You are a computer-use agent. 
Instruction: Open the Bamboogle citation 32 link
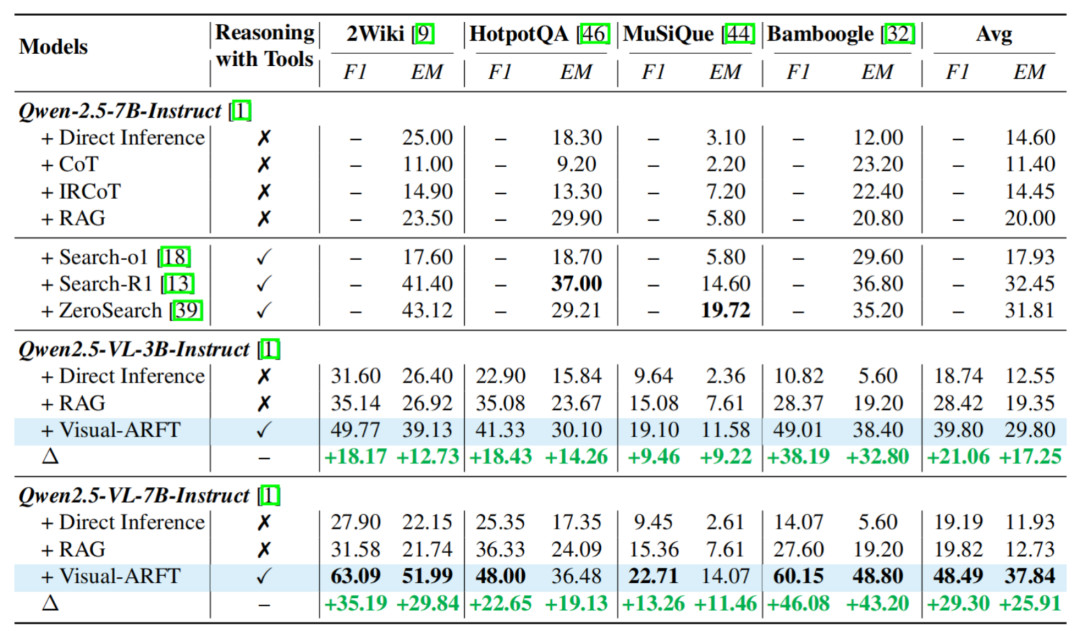point(896,34)
